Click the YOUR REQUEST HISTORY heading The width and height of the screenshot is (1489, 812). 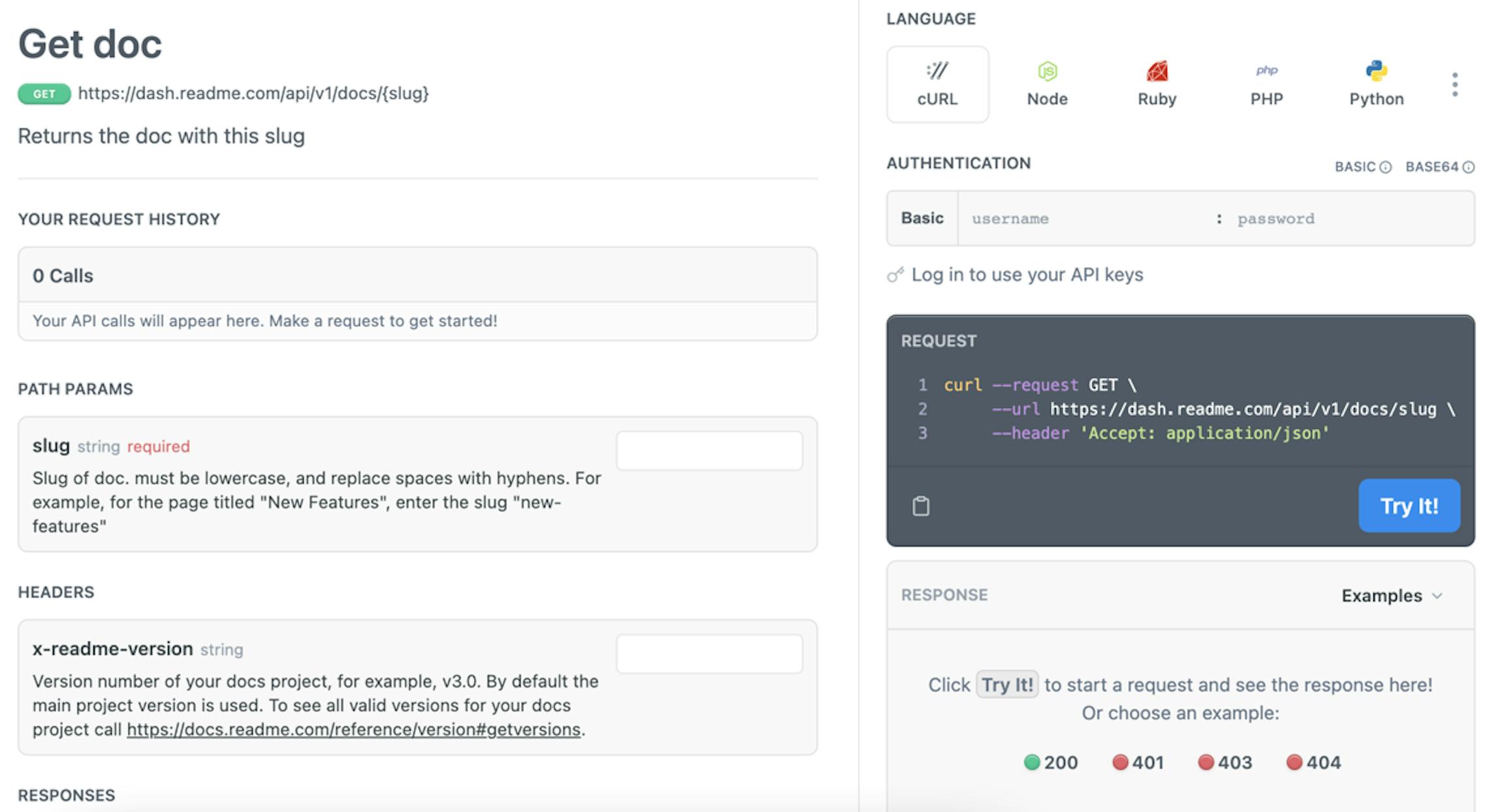point(119,219)
